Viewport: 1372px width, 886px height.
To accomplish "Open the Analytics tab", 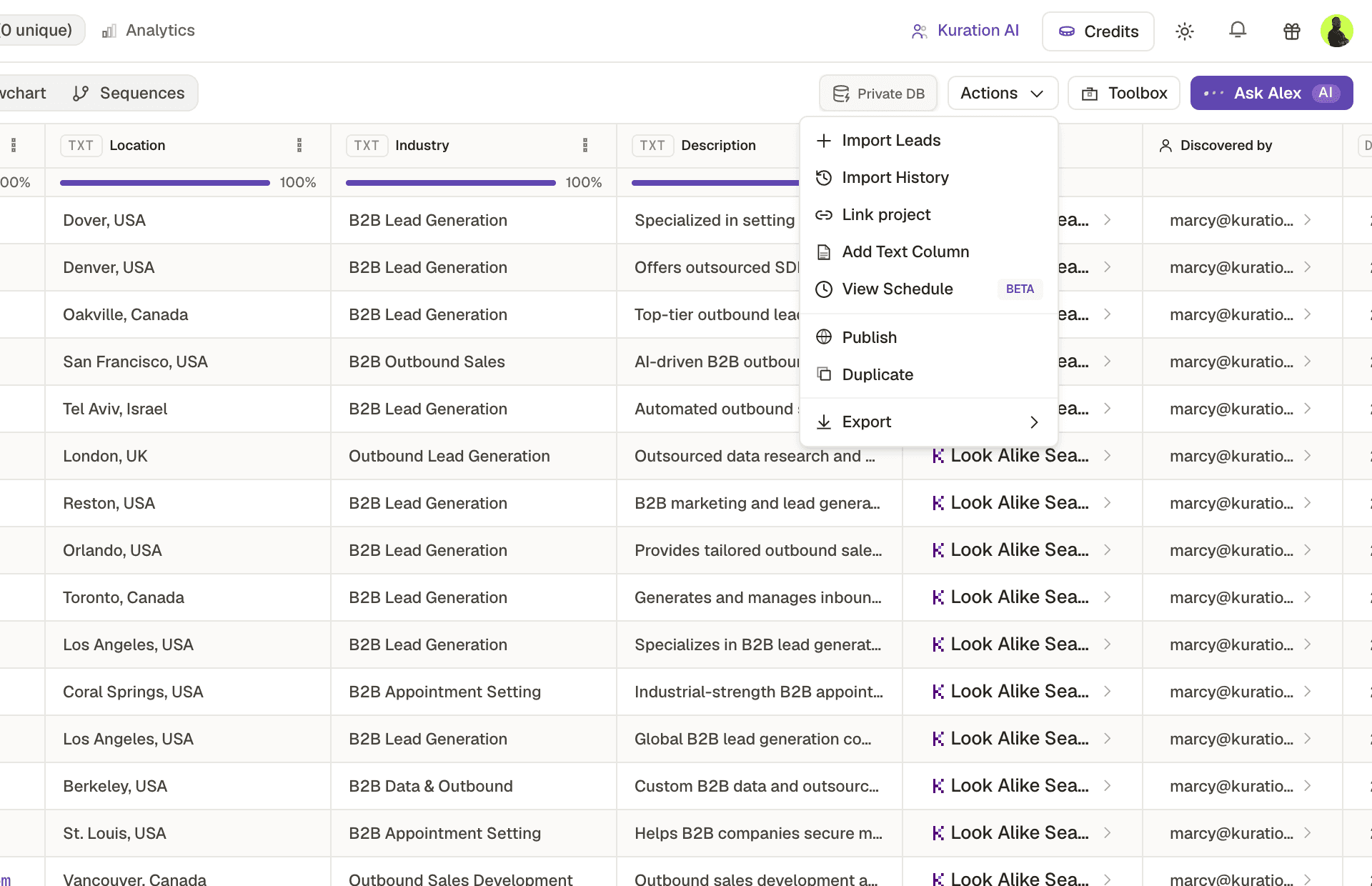I will 149,31.
